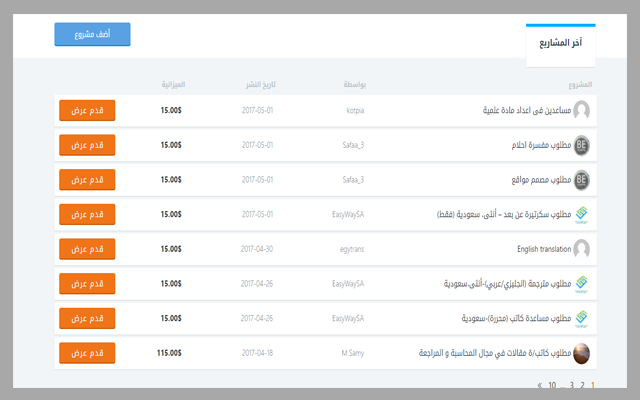Click EasyWay logo beside مطلوب مساعدة كاتب
The height and width of the screenshot is (400, 640).
pos(581,319)
